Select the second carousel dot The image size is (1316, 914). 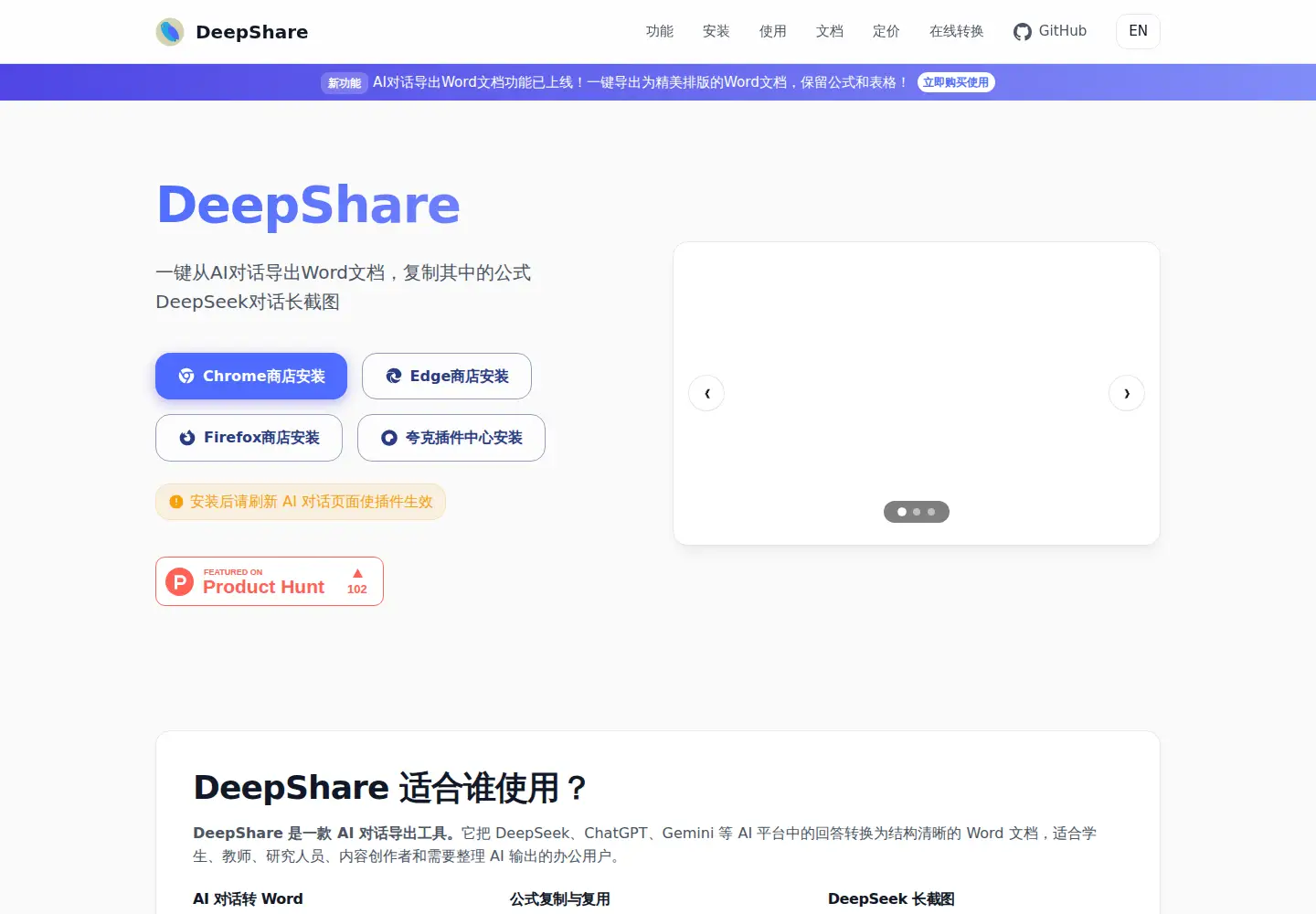(917, 512)
